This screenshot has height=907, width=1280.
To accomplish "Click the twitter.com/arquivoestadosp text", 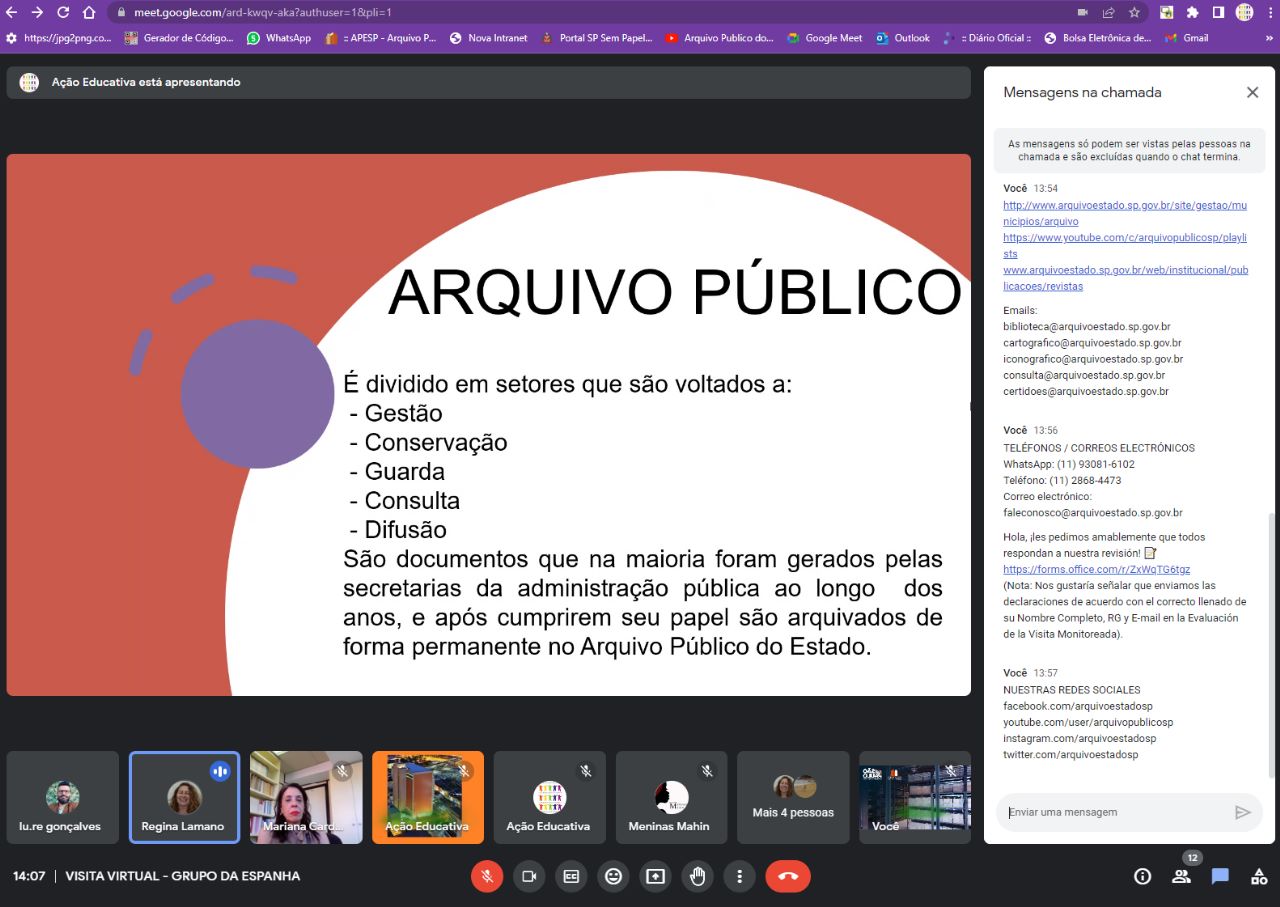I will [1071, 755].
